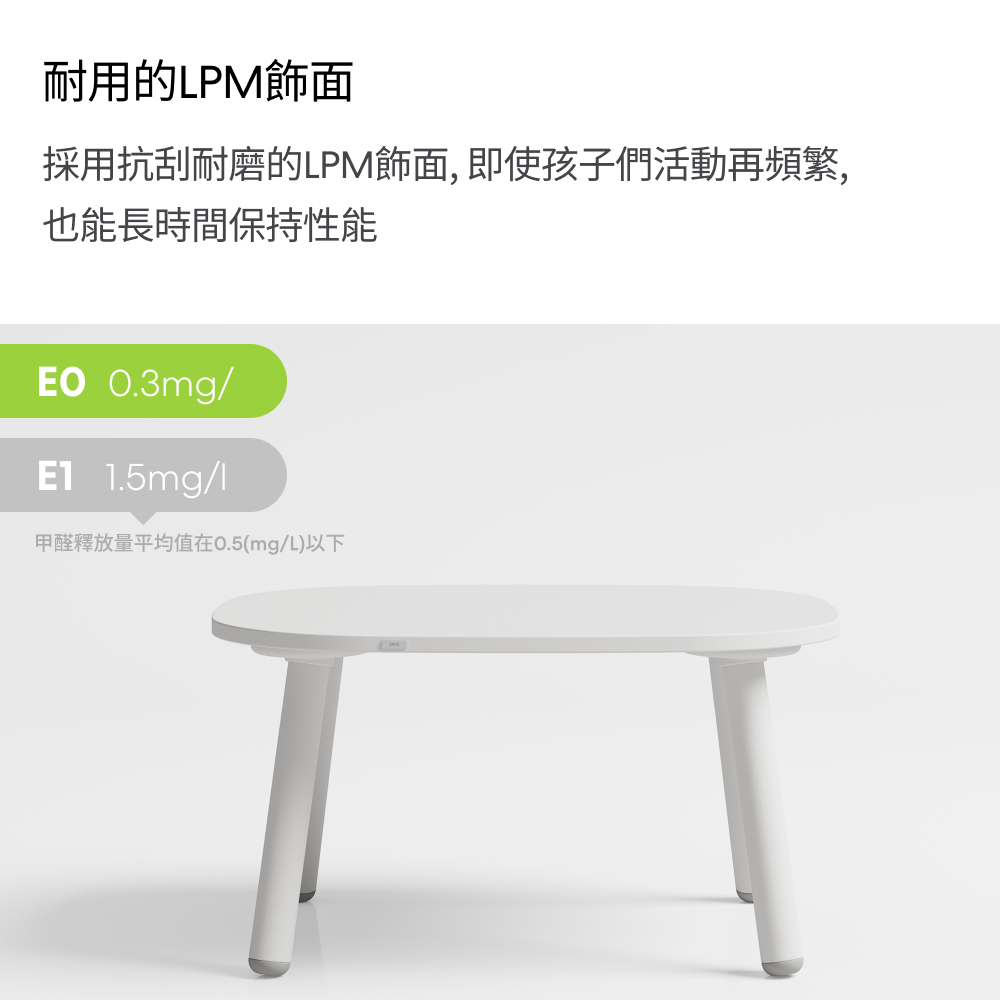Click the rear left leg's foot cap
Viewport: 1000px width, 1000px height.
point(307,896)
